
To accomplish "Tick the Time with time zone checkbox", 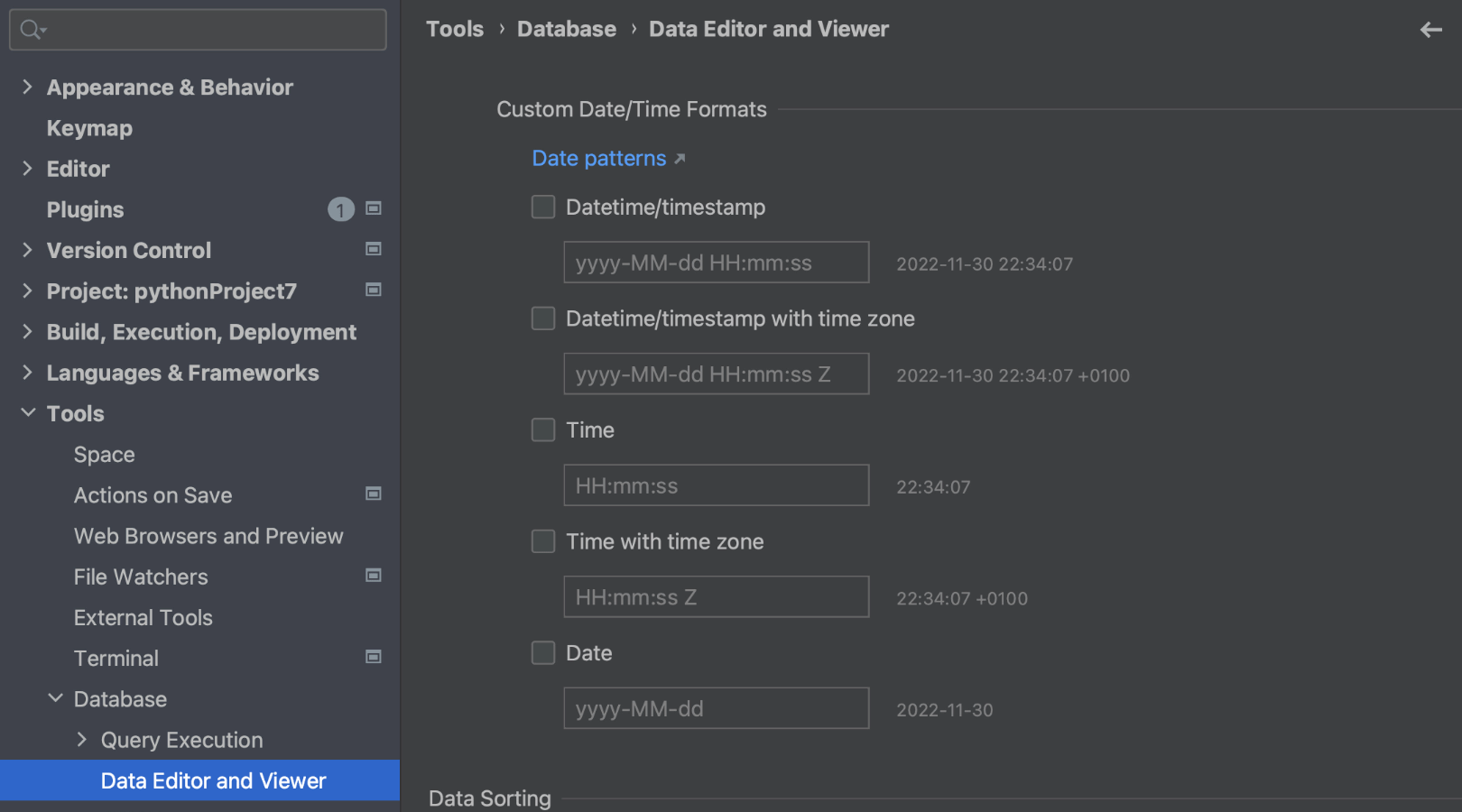I will coord(543,541).
